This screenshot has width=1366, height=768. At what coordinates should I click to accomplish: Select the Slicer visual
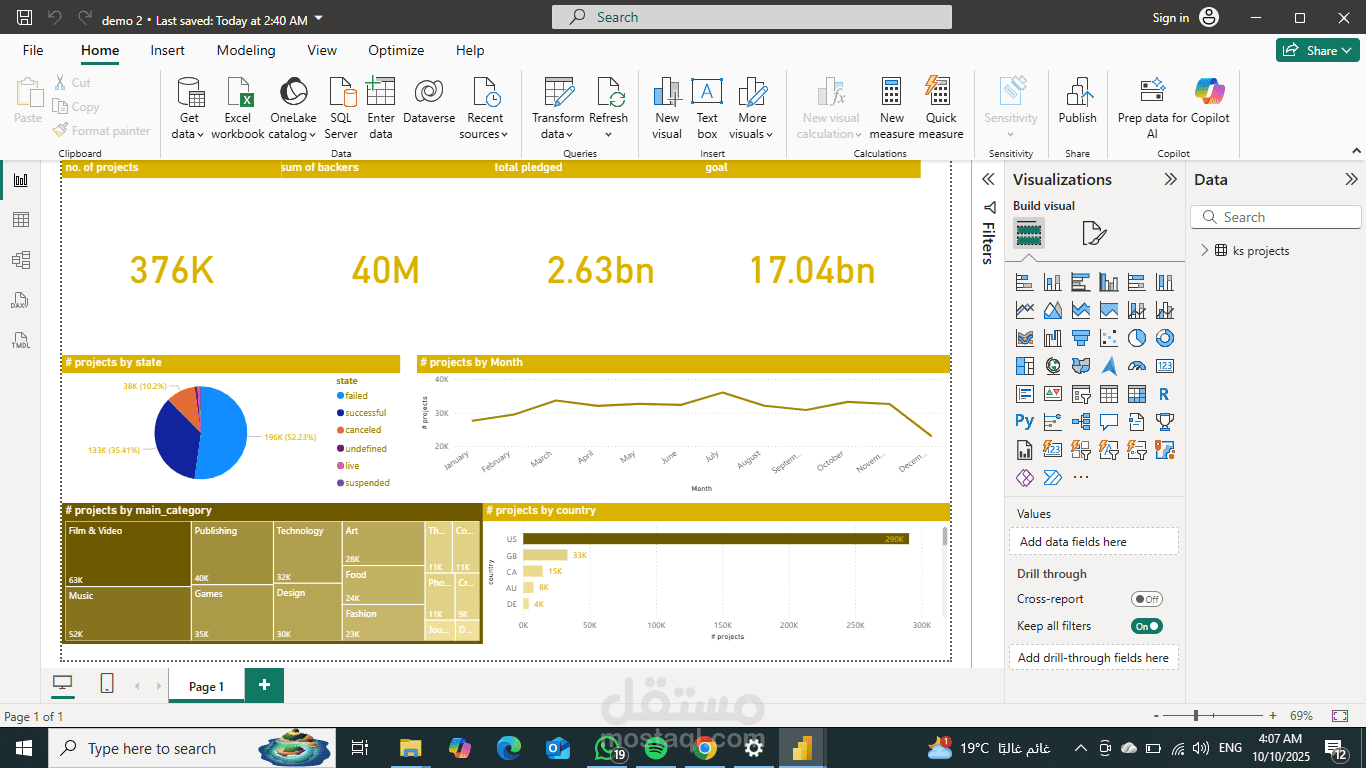pos(1080,394)
